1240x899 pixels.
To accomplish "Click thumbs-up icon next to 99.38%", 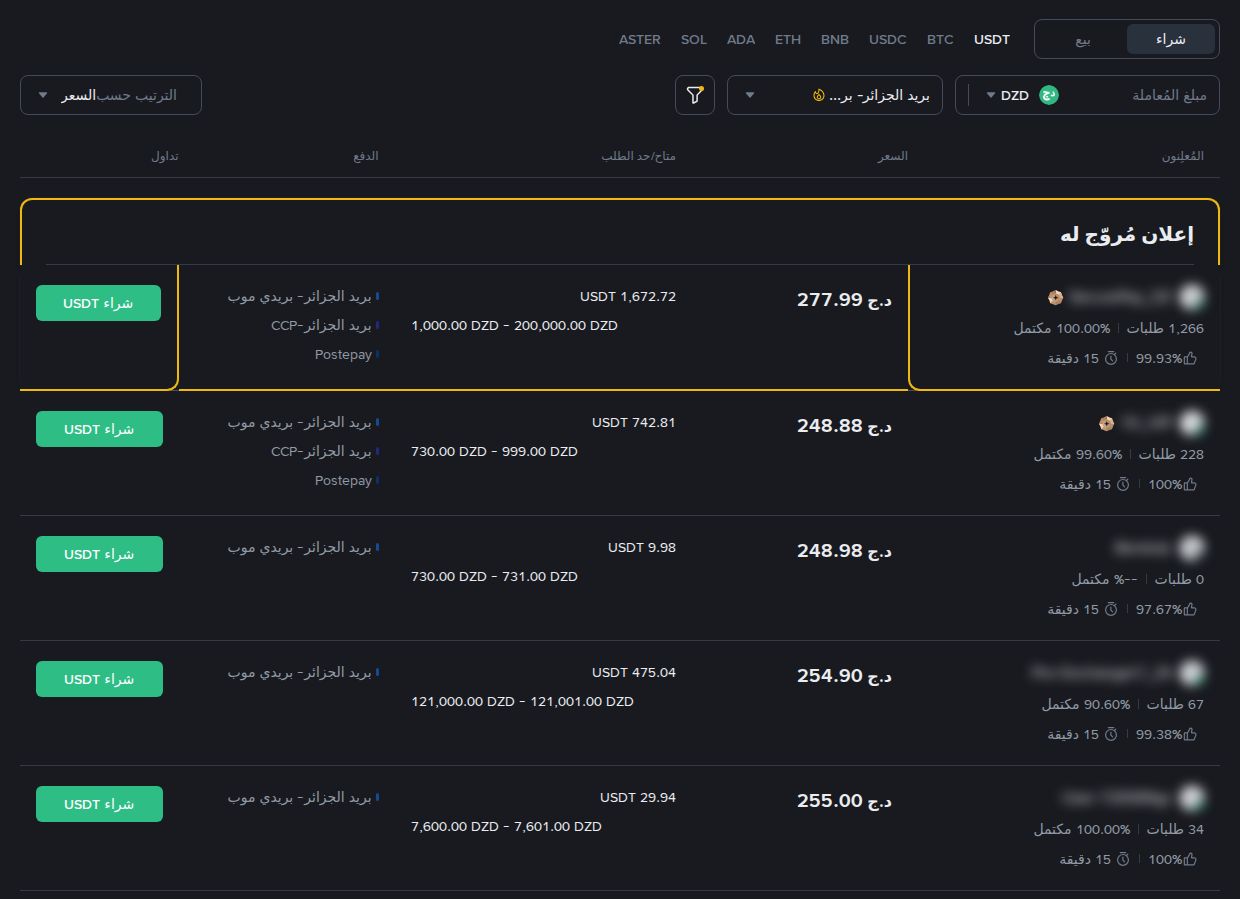I will point(1190,734).
